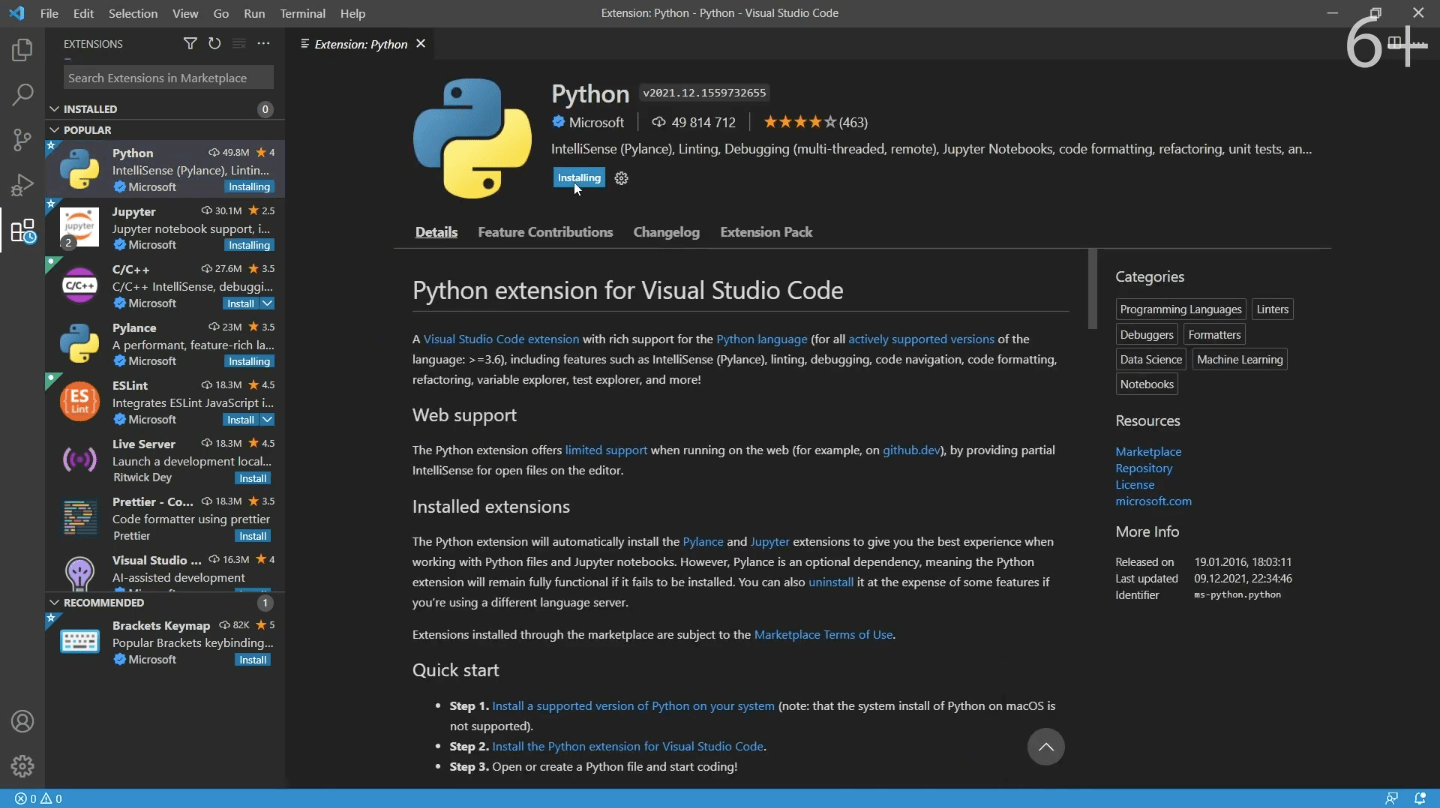Select Brackets Keymap extension icon
1440x808 pixels.
point(80,642)
